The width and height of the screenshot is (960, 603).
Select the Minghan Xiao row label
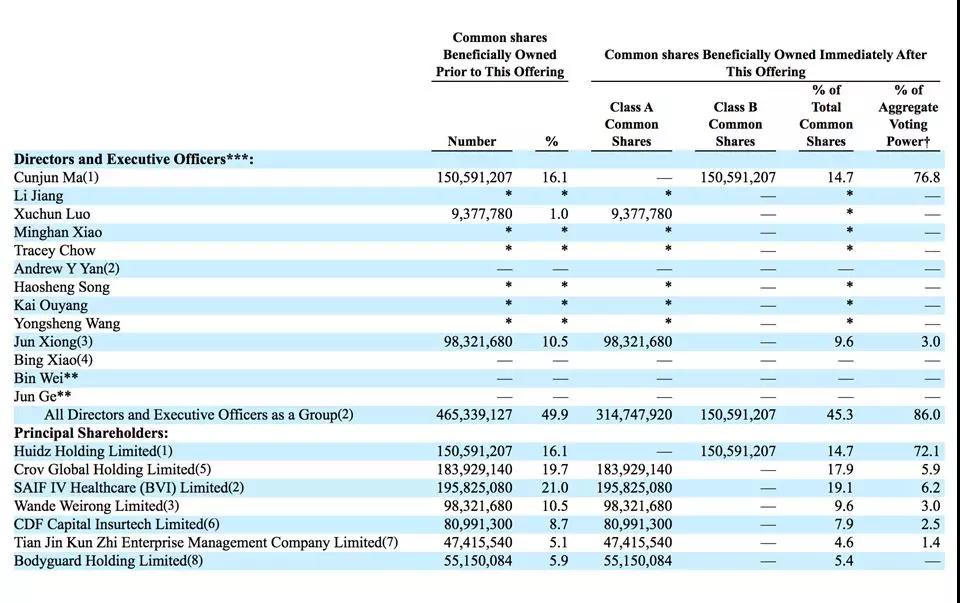(x=58, y=233)
